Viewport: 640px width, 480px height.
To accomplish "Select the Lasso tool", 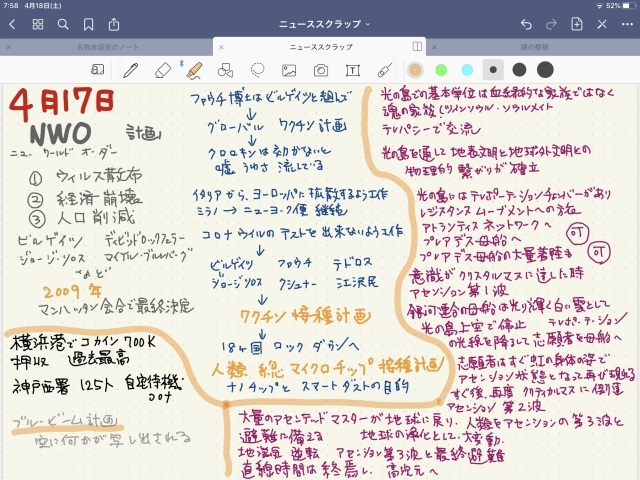I will pos(257,70).
